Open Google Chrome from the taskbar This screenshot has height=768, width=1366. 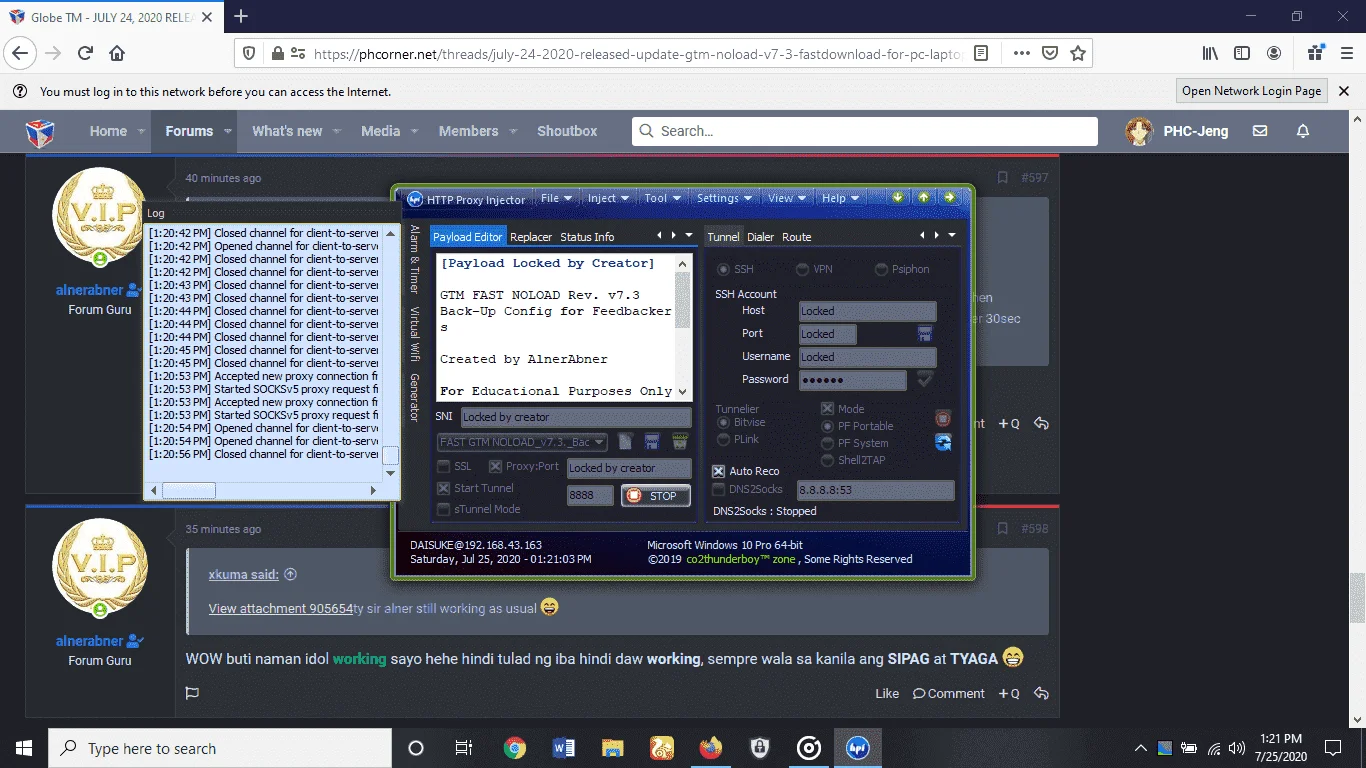515,748
